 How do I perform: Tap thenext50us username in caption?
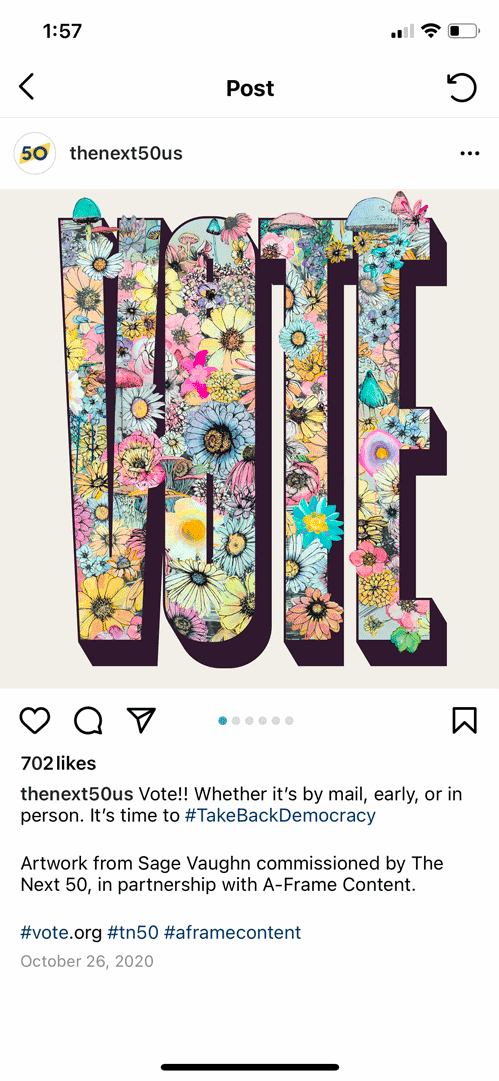77,794
